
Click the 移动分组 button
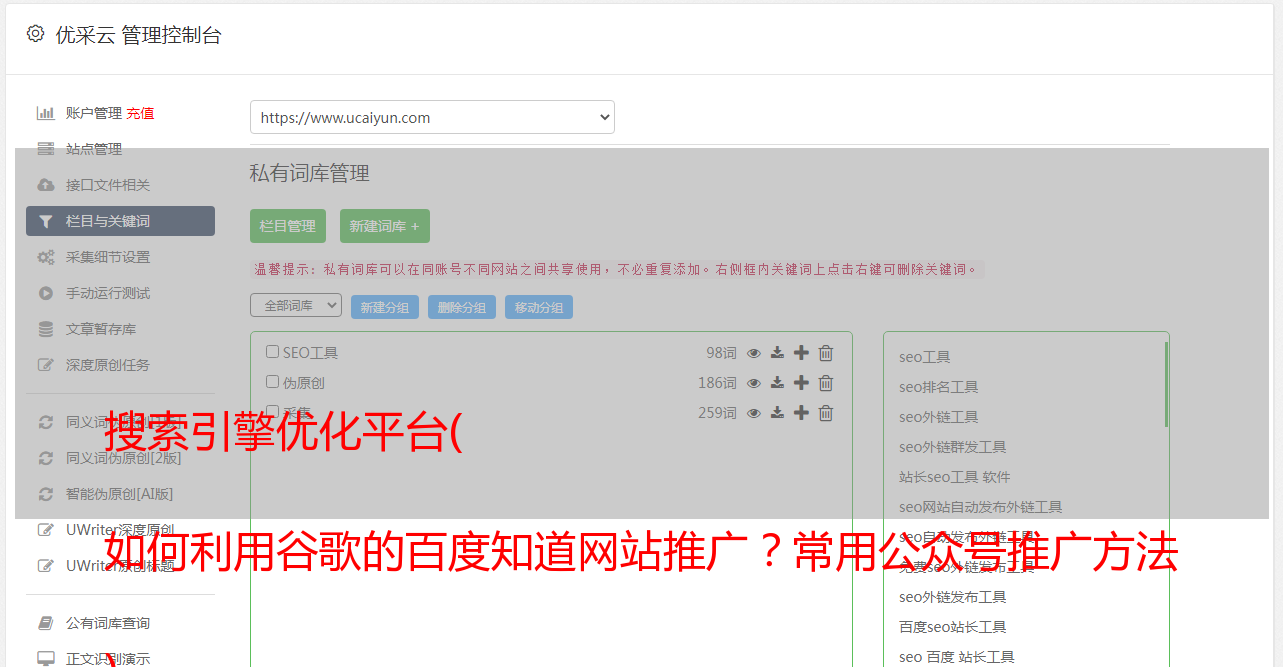(x=539, y=307)
